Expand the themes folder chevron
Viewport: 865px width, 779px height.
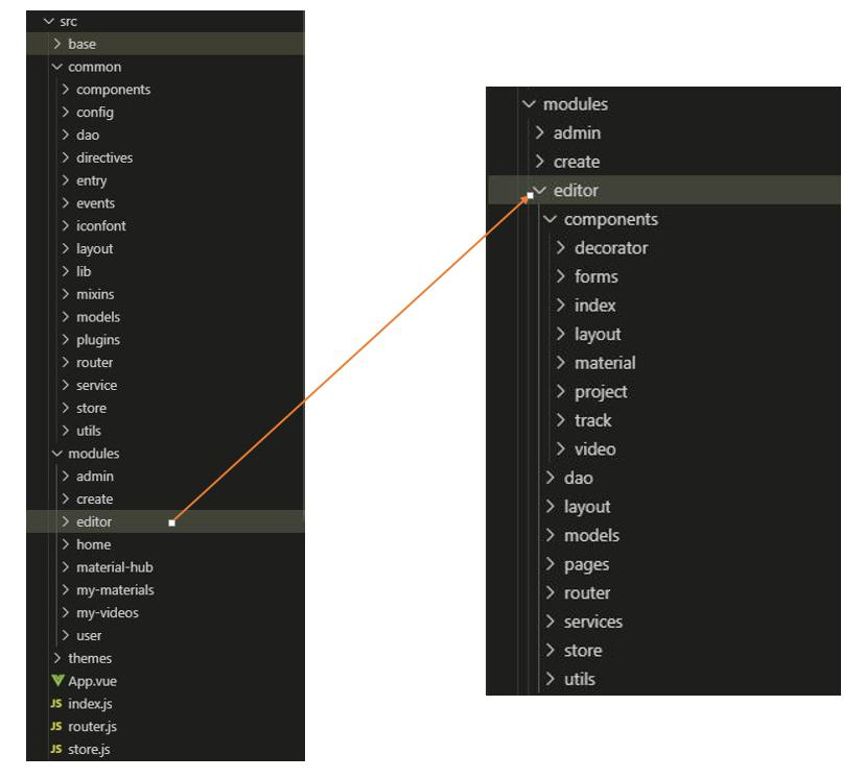(x=57, y=658)
